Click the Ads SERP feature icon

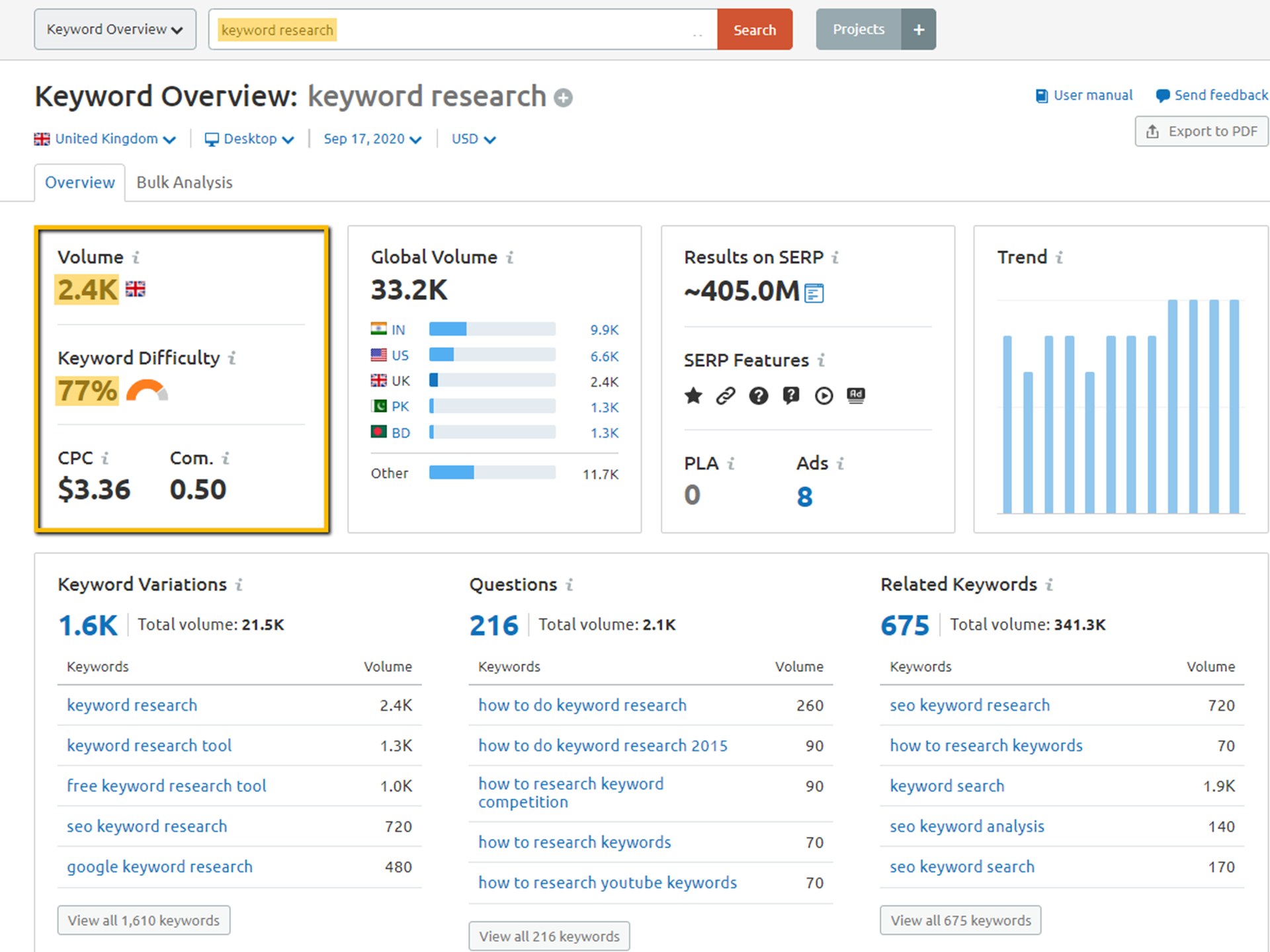[x=855, y=395]
